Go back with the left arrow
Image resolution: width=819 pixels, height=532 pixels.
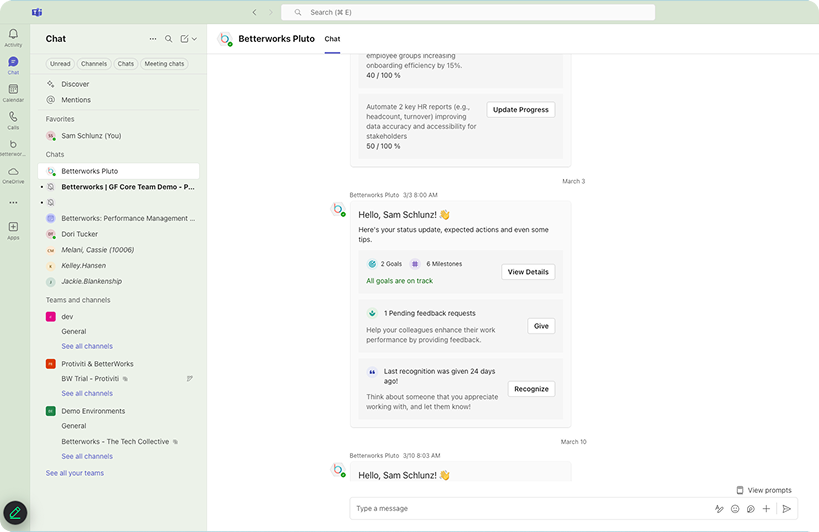254,12
